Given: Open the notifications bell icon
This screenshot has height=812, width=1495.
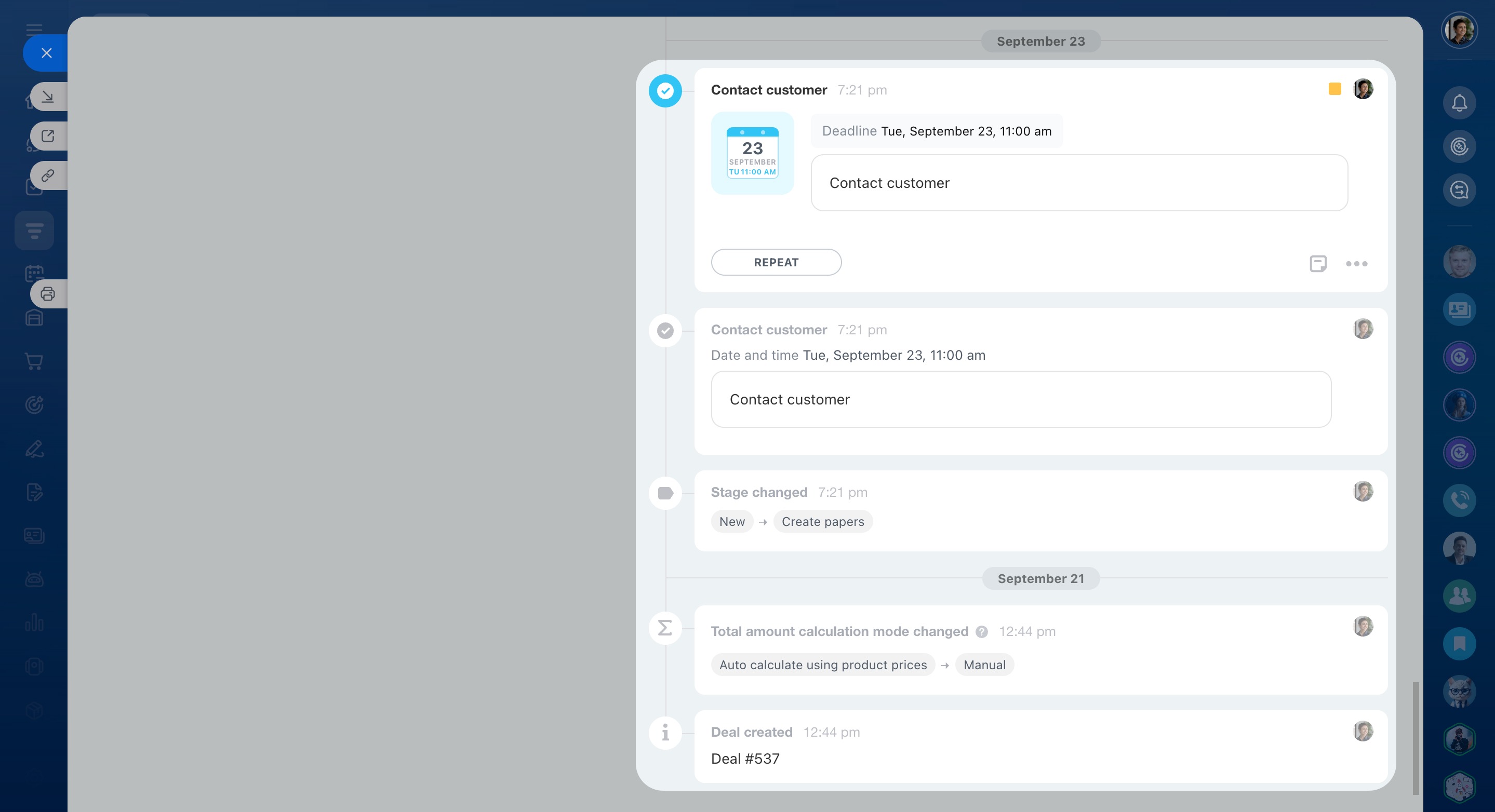Looking at the screenshot, I should (1459, 103).
